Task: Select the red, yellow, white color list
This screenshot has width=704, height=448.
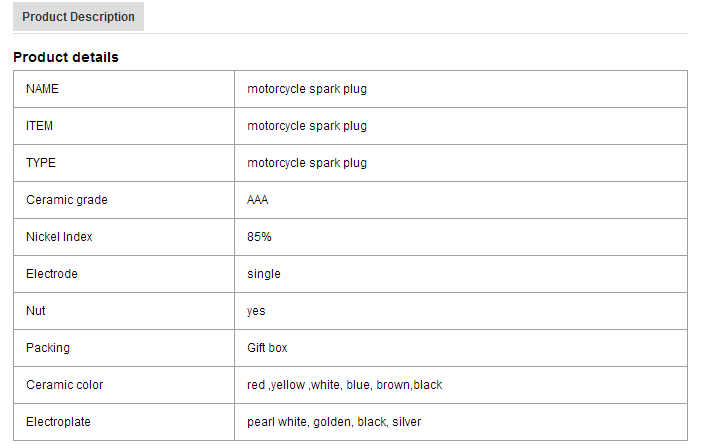Action: point(344,385)
